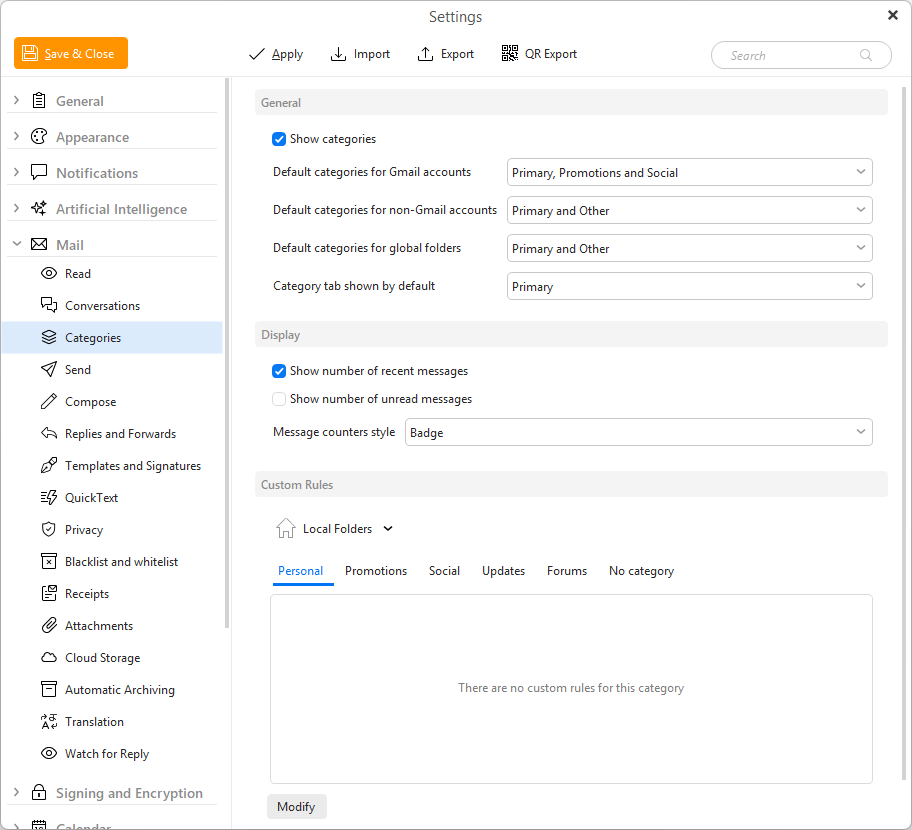Click the QR Export code icon
Screen dimensions: 912x830
coord(510,54)
